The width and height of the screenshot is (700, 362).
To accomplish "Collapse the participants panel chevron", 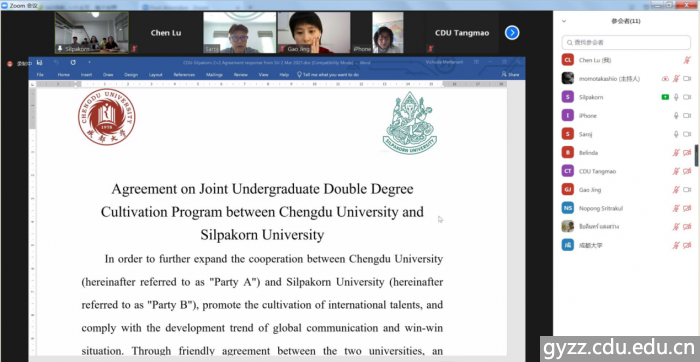I will tap(564, 21).
